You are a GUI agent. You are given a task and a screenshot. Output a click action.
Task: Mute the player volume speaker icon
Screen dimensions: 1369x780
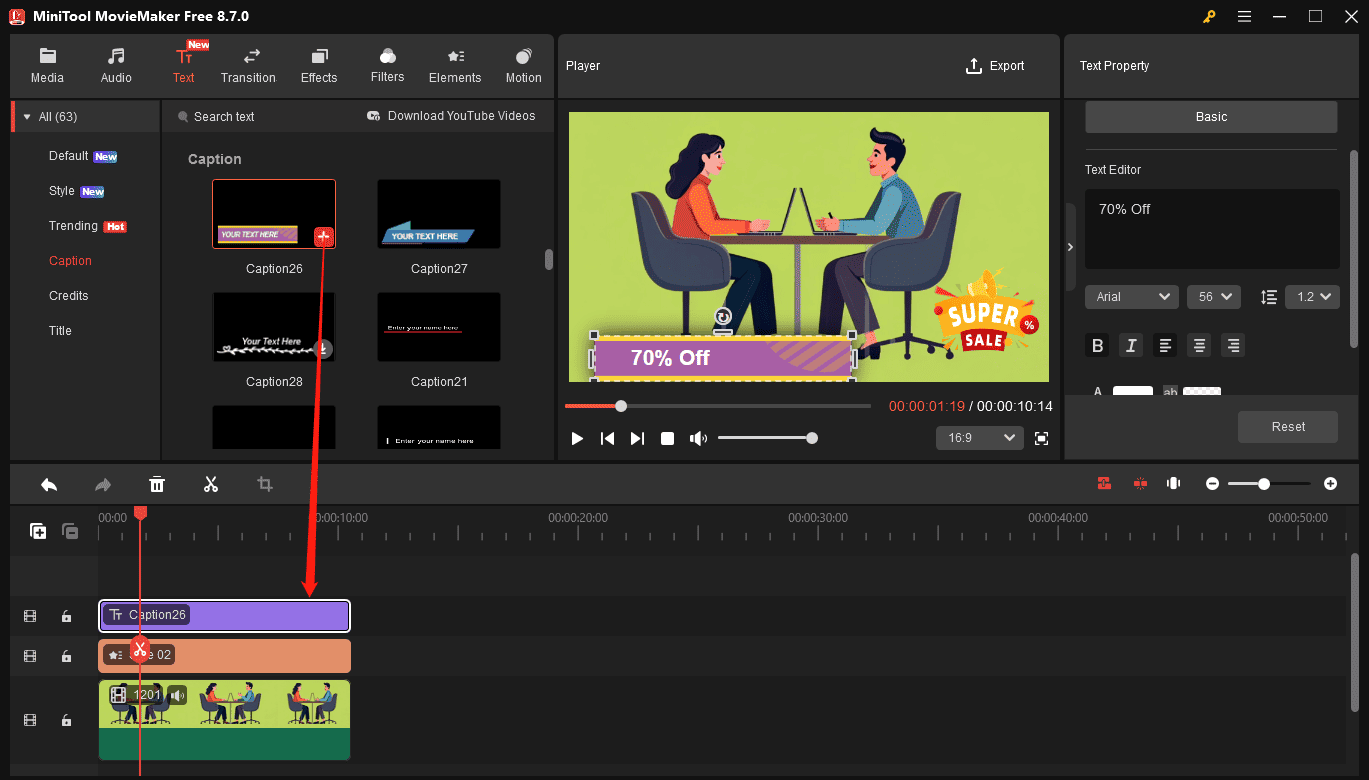pos(698,438)
